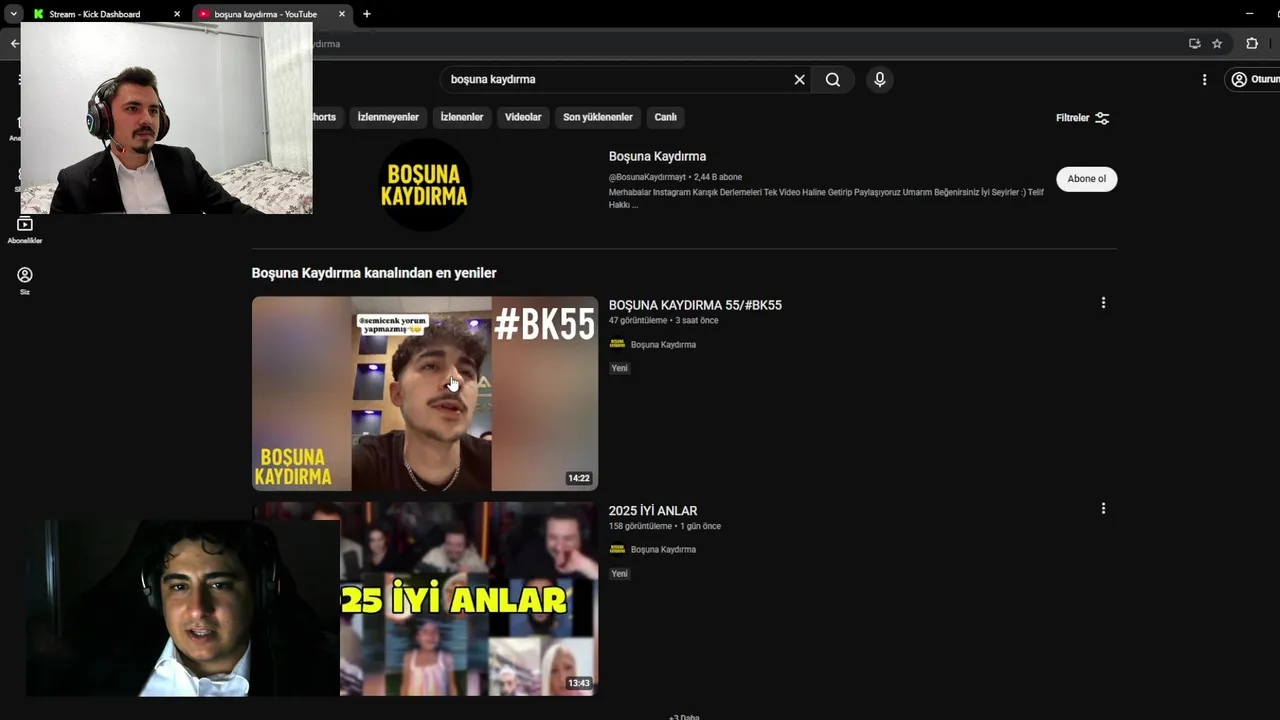Subscribe using the Abone ol button
1280x720 pixels.
(x=1086, y=179)
